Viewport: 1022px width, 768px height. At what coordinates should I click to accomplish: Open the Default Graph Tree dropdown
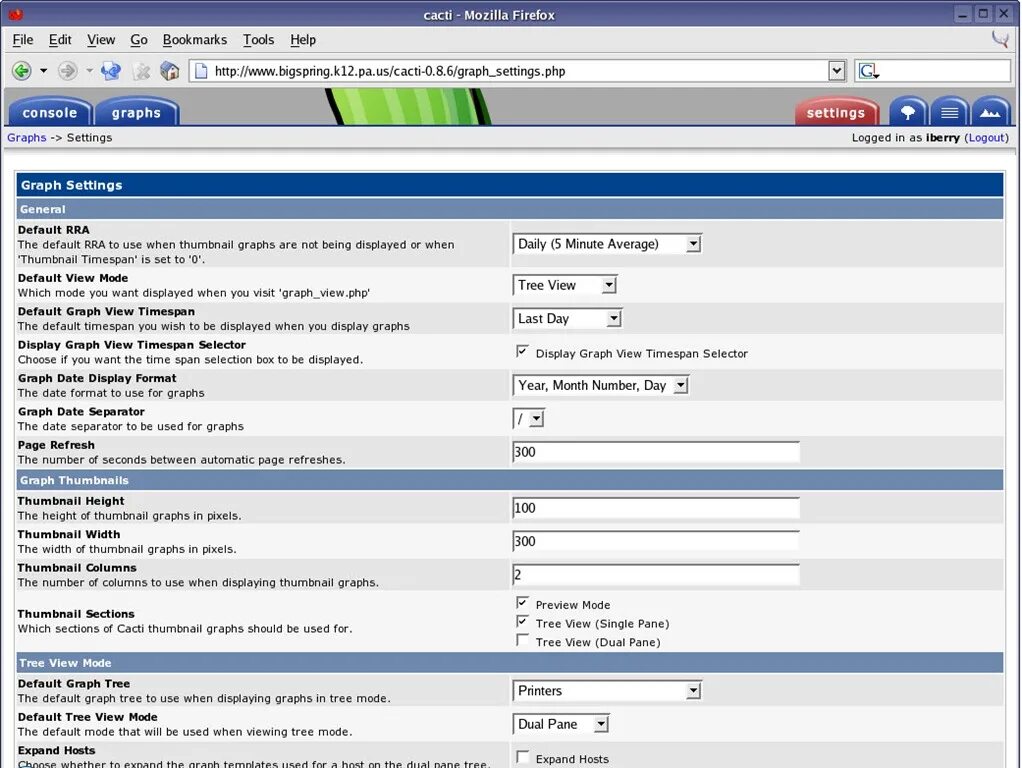[607, 690]
